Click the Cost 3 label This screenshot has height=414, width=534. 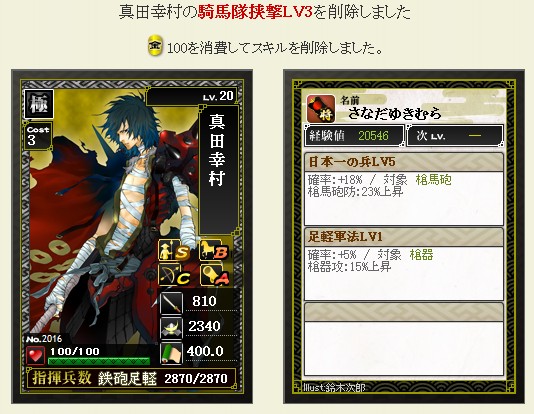pos(38,136)
